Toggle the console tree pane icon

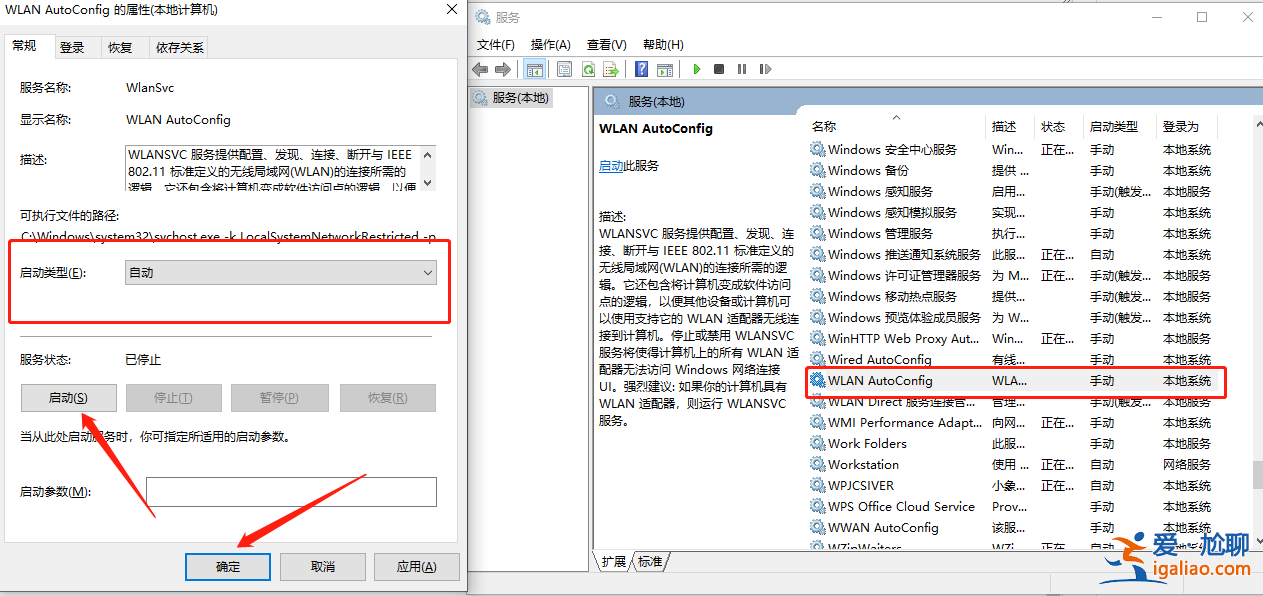pos(534,69)
